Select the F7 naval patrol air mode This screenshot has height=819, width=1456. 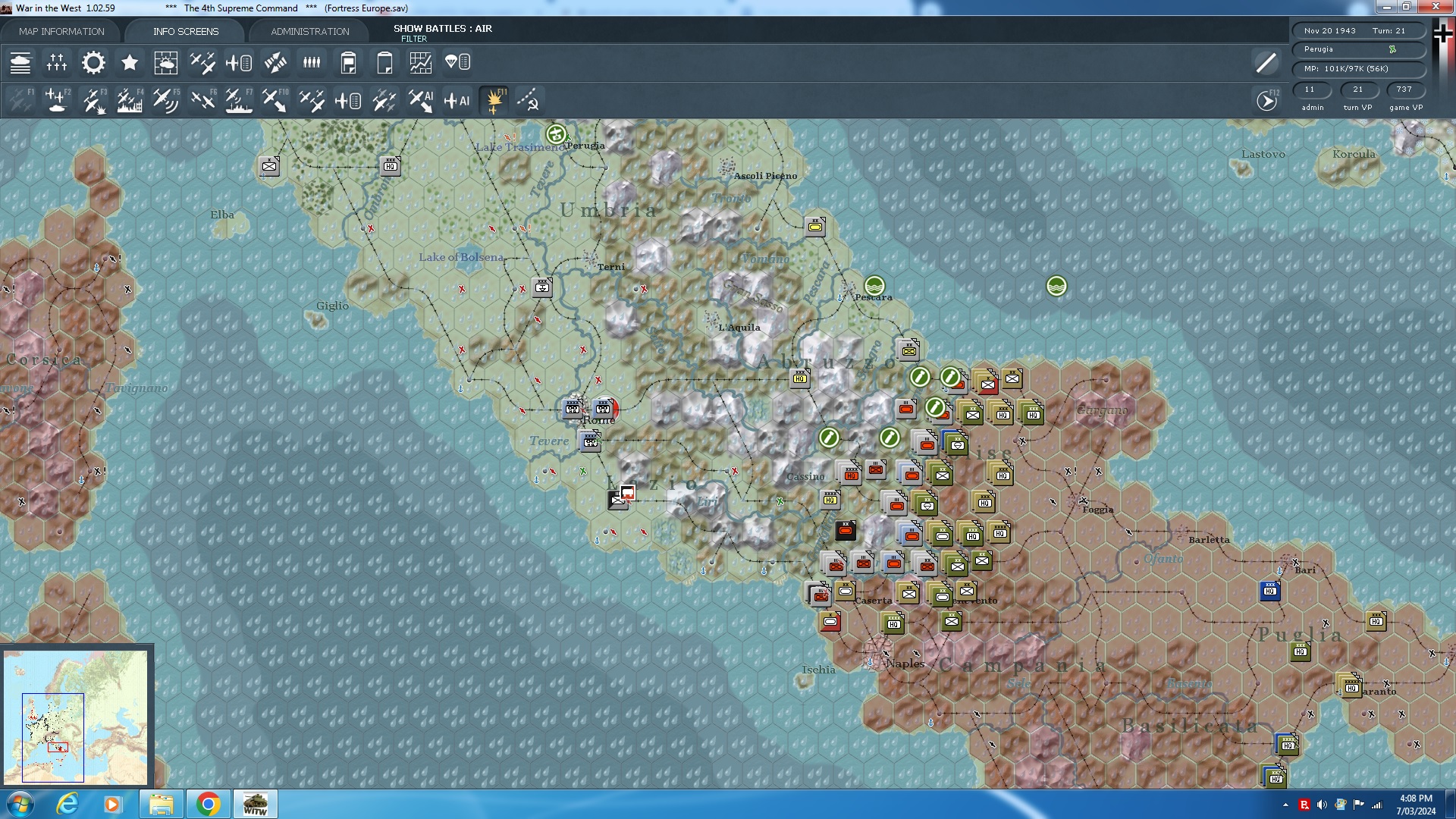239,100
